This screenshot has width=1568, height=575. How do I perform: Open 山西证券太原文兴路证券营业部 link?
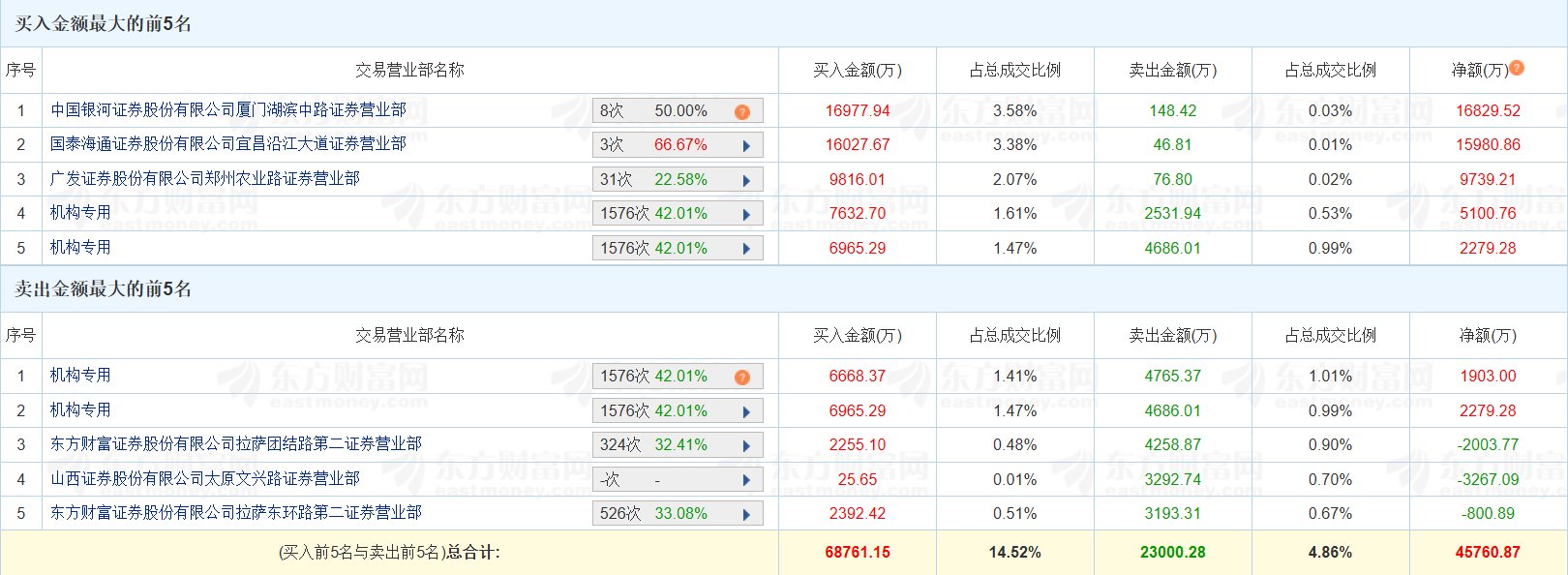(x=205, y=478)
